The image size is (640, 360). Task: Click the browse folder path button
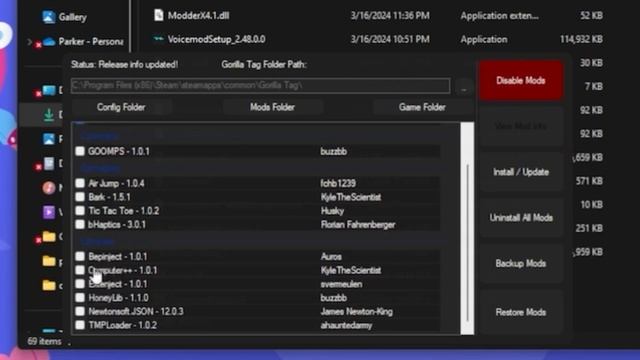[x=464, y=87]
